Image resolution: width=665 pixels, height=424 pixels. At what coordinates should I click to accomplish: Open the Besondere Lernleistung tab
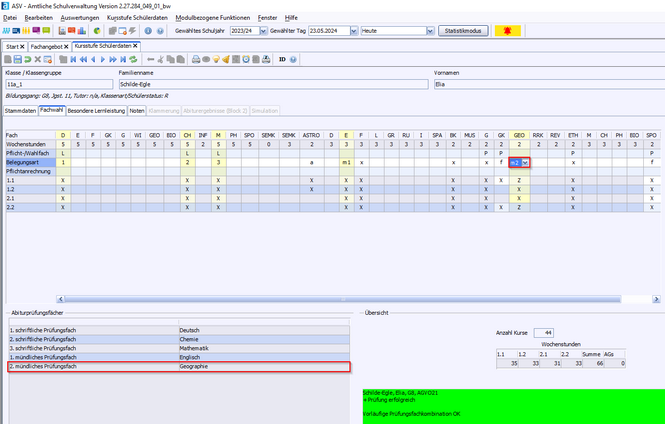[x=96, y=110]
